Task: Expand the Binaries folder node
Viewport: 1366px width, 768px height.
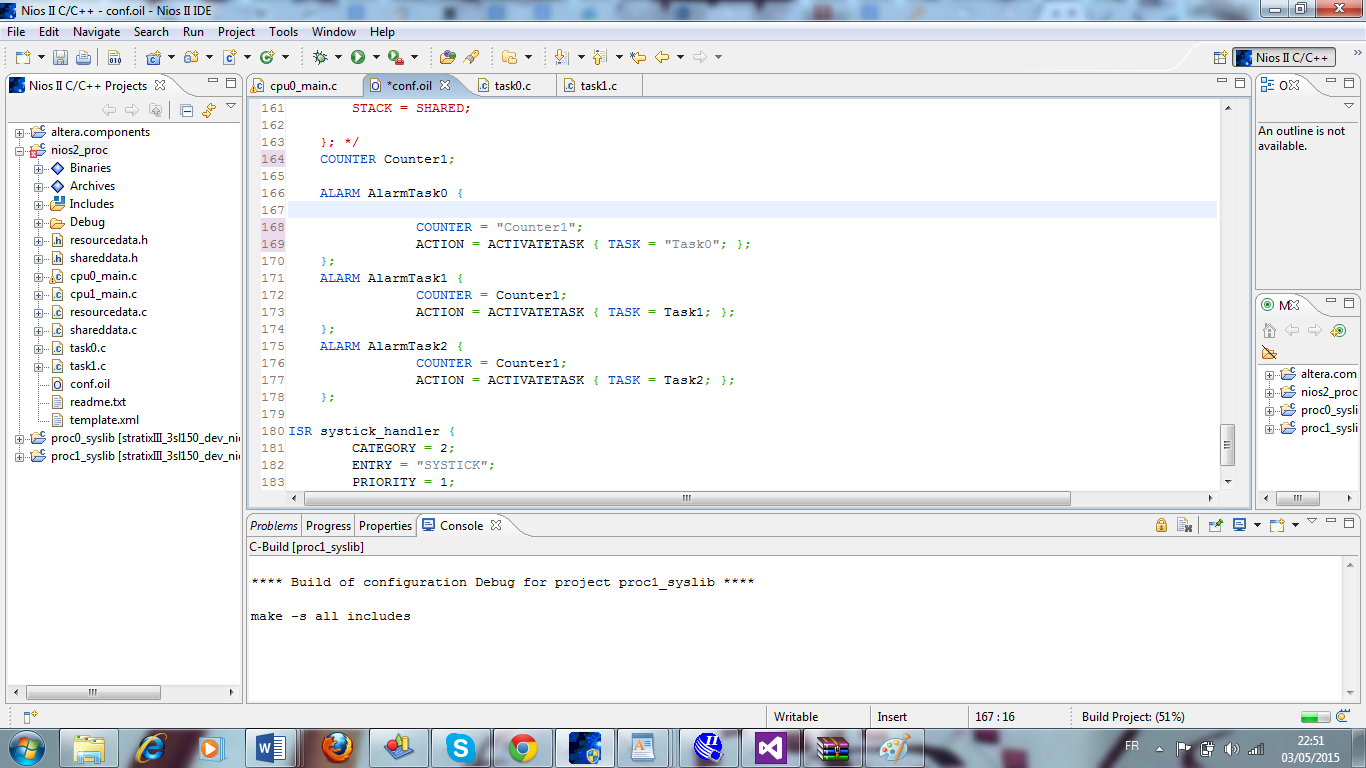Action: [x=39, y=168]
